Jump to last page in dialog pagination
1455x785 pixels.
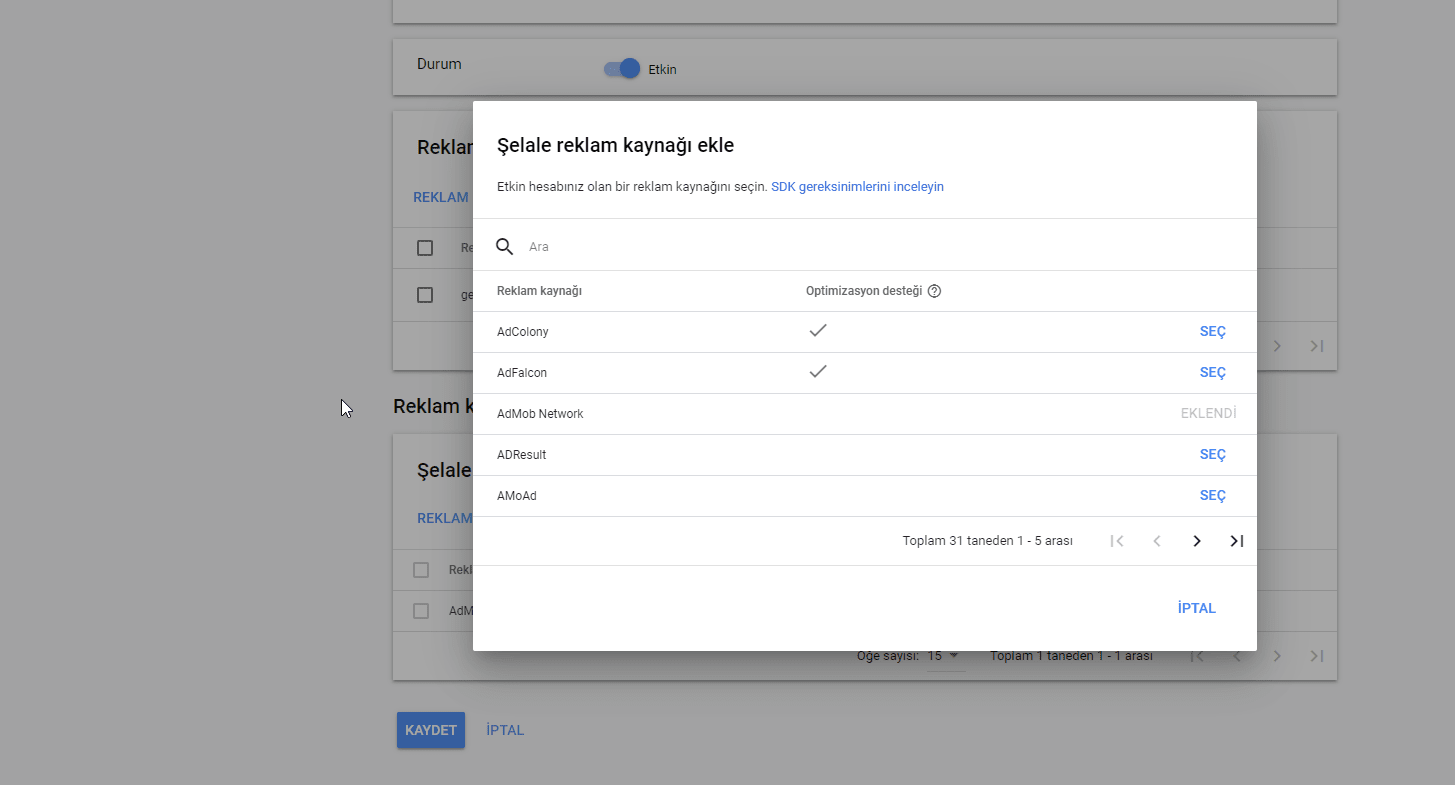click(x=1237, y=541)
